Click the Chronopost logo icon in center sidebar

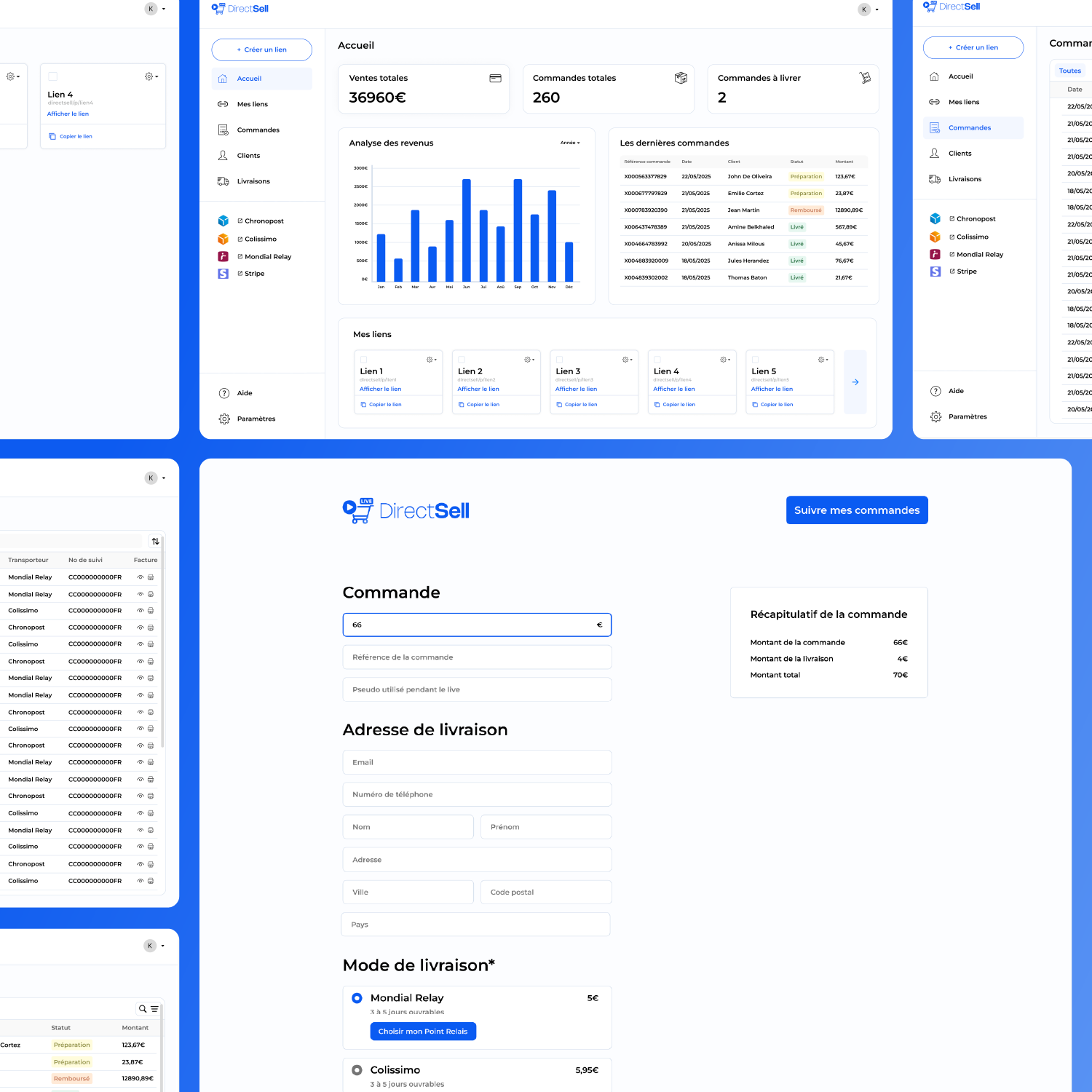(x=223, y=221)
